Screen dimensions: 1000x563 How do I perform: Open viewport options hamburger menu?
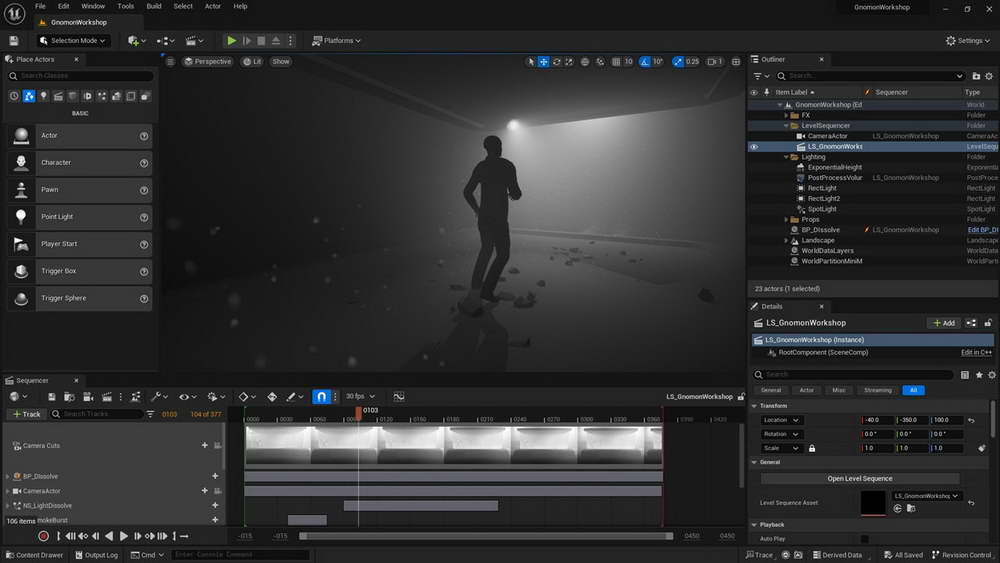point(170,61)
